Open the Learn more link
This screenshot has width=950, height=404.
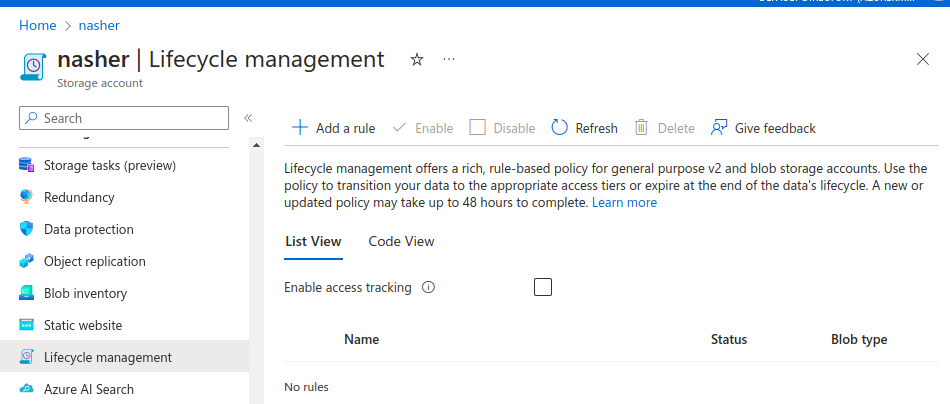tap(624, 202)
